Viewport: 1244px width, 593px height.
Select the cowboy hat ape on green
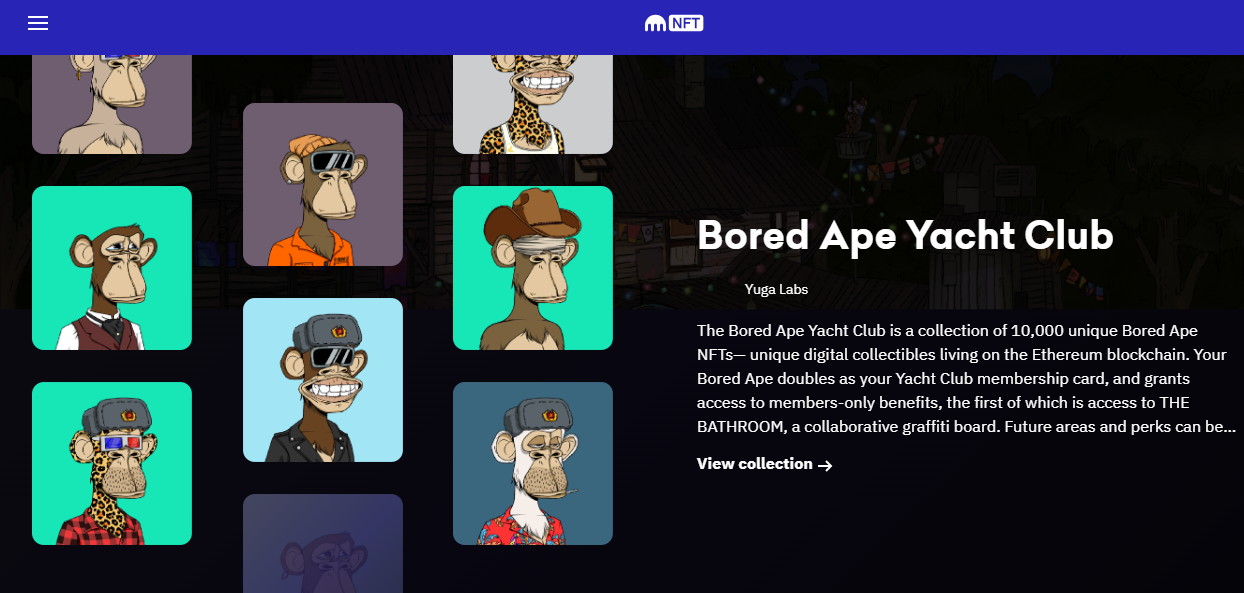[x=533, y=268]
